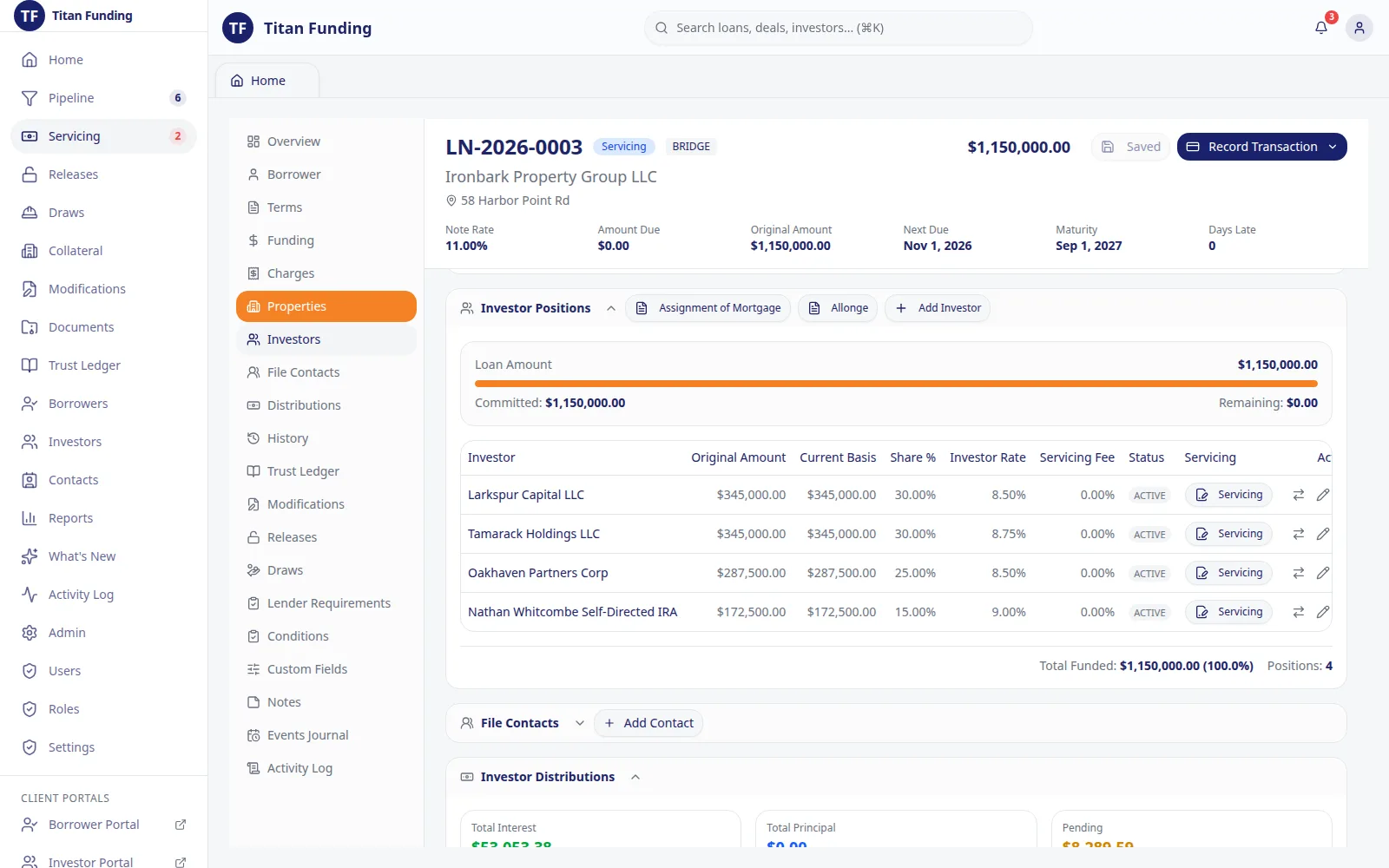Expand the File Contacts section chevron
Viewport: 1389px width, 868px height.
pyautogui.click(x=580, y=723)
